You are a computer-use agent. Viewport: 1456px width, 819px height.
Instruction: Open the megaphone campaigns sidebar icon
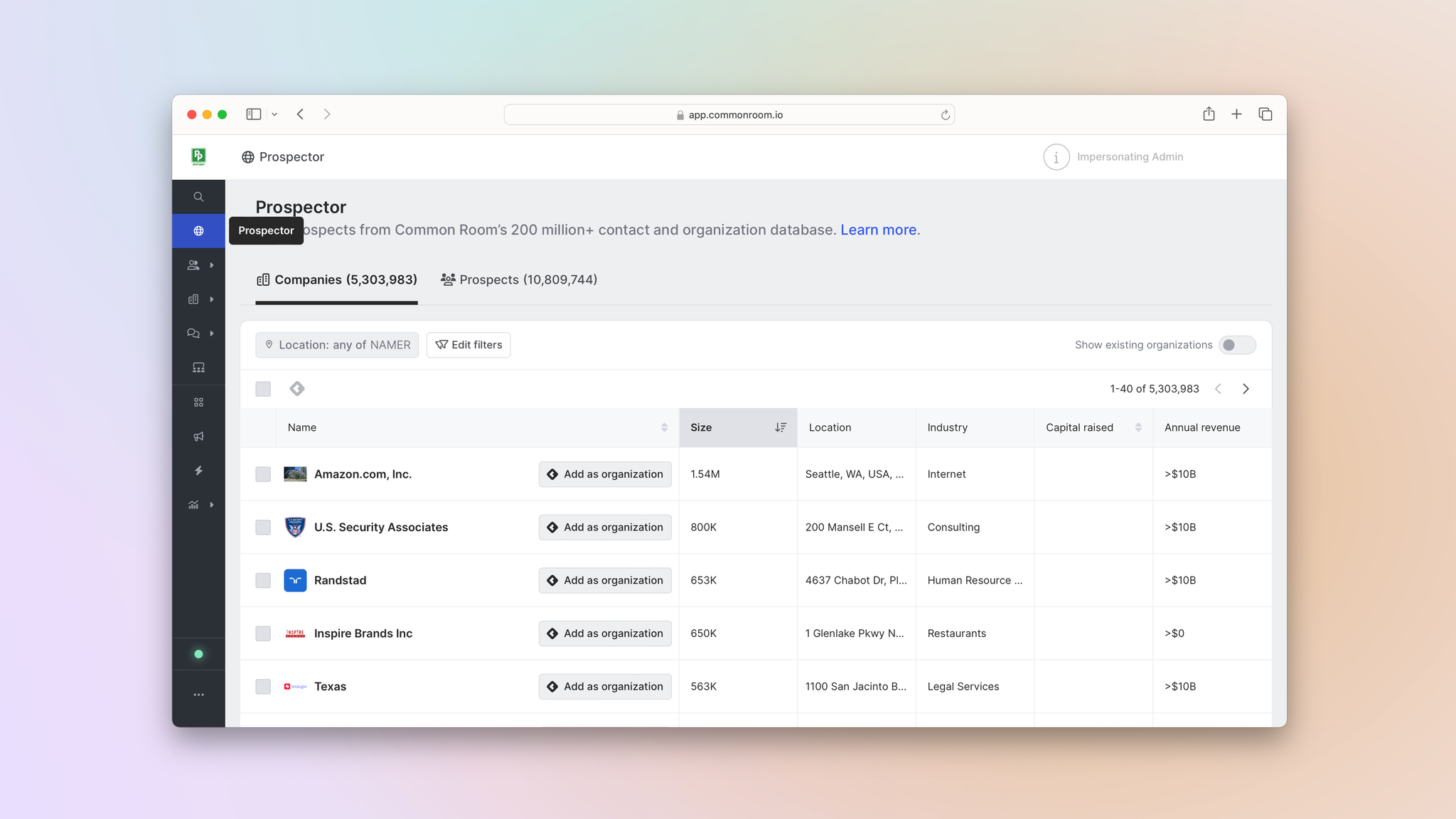(x=198, y=437)
